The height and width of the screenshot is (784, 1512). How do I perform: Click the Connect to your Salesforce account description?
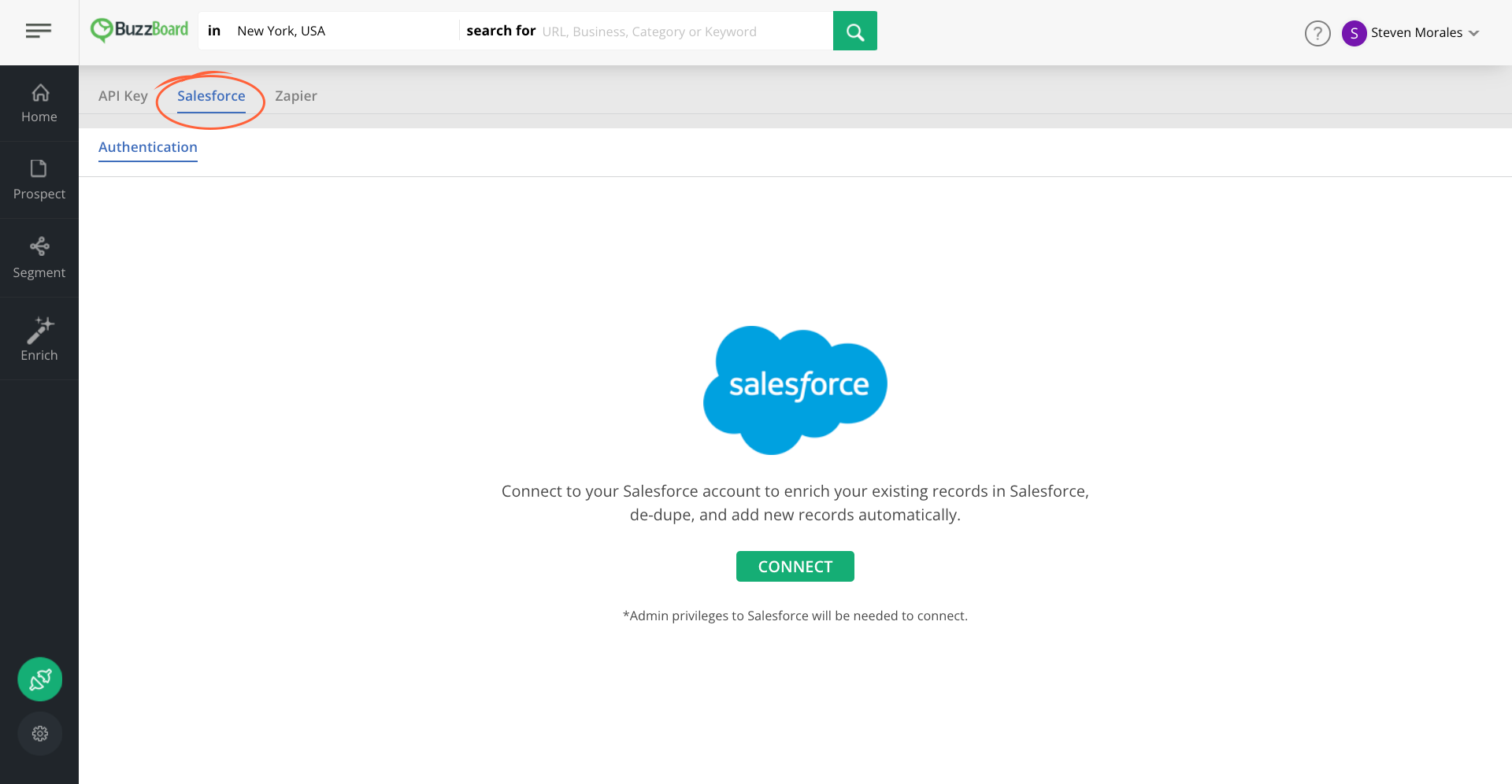click(x=795, y=503)
